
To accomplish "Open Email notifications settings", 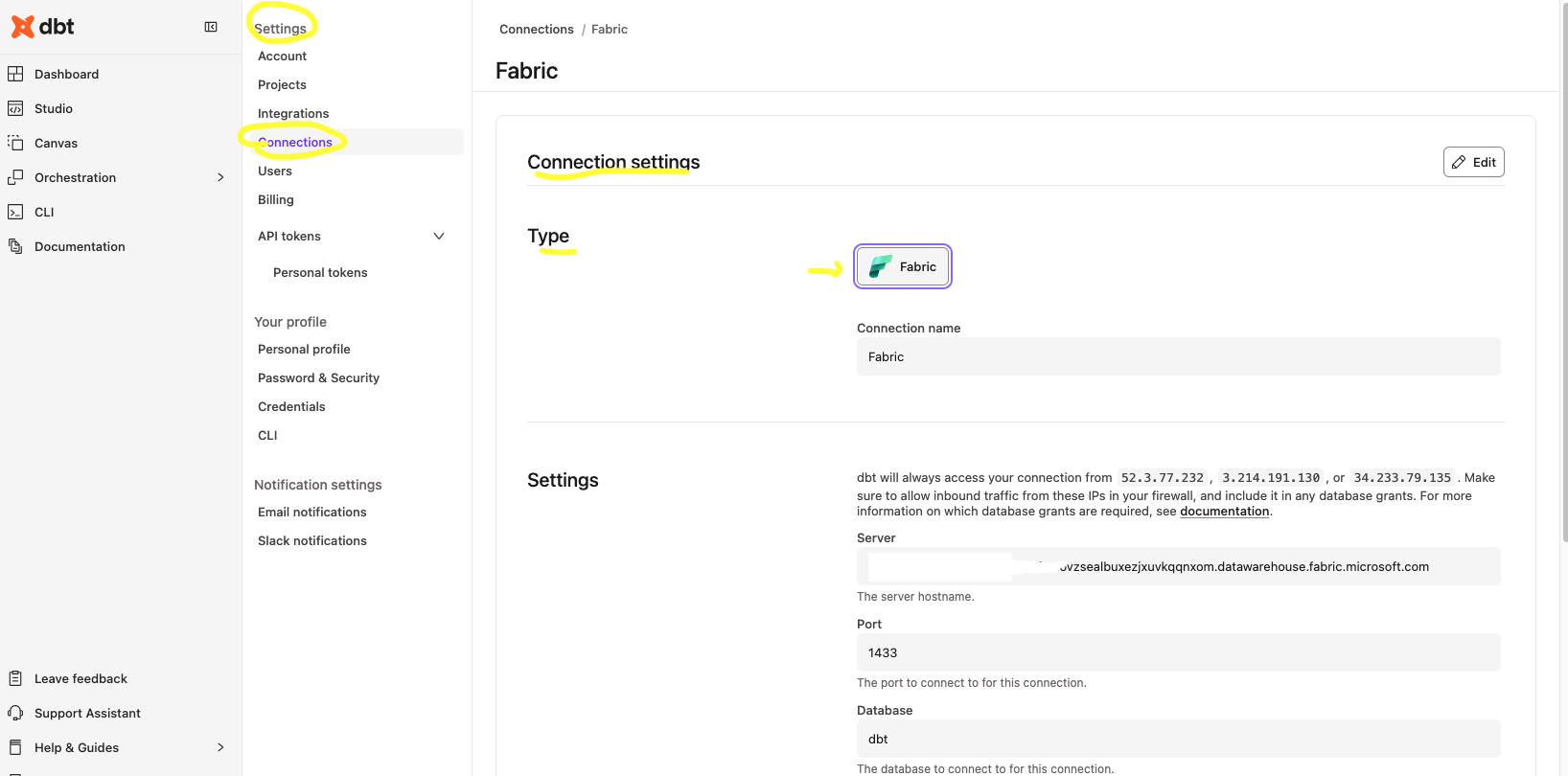I will (312, 512).
